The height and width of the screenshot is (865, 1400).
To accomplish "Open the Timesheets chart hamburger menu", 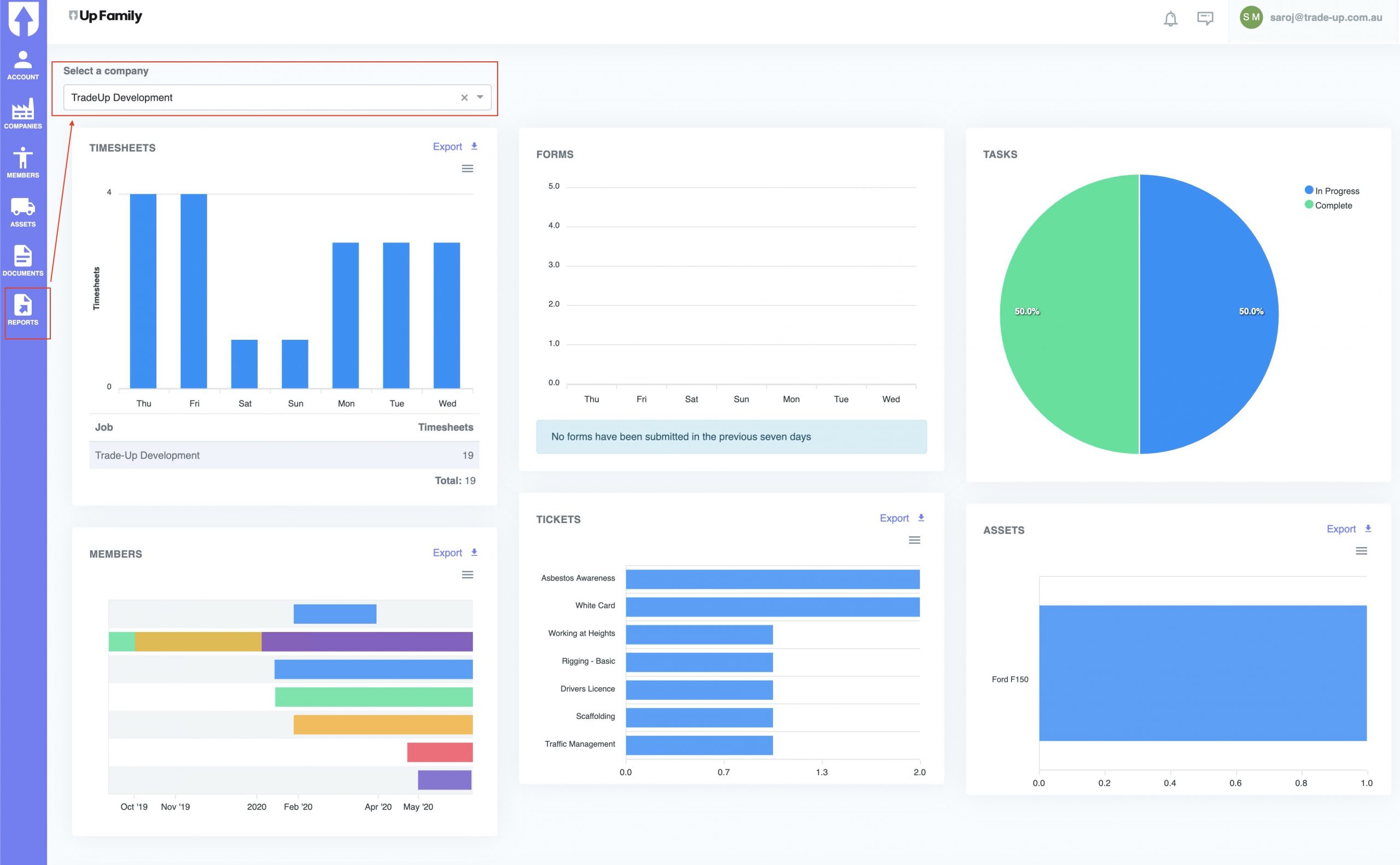I will (467, 169).
